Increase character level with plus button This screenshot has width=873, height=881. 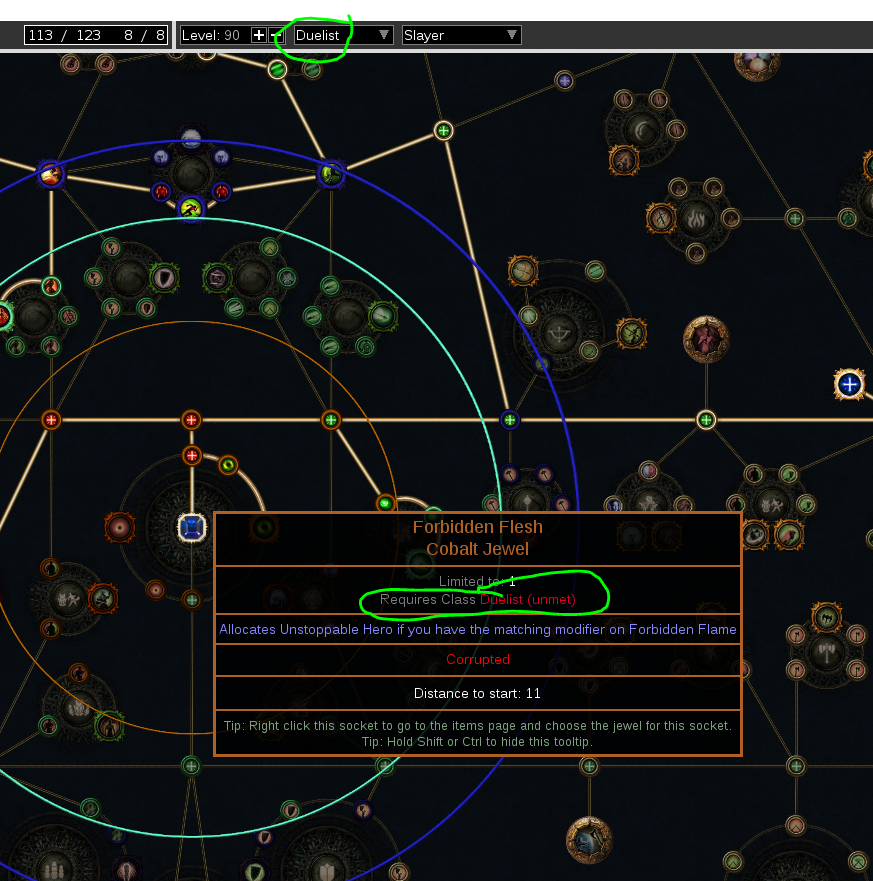[258, 35]
